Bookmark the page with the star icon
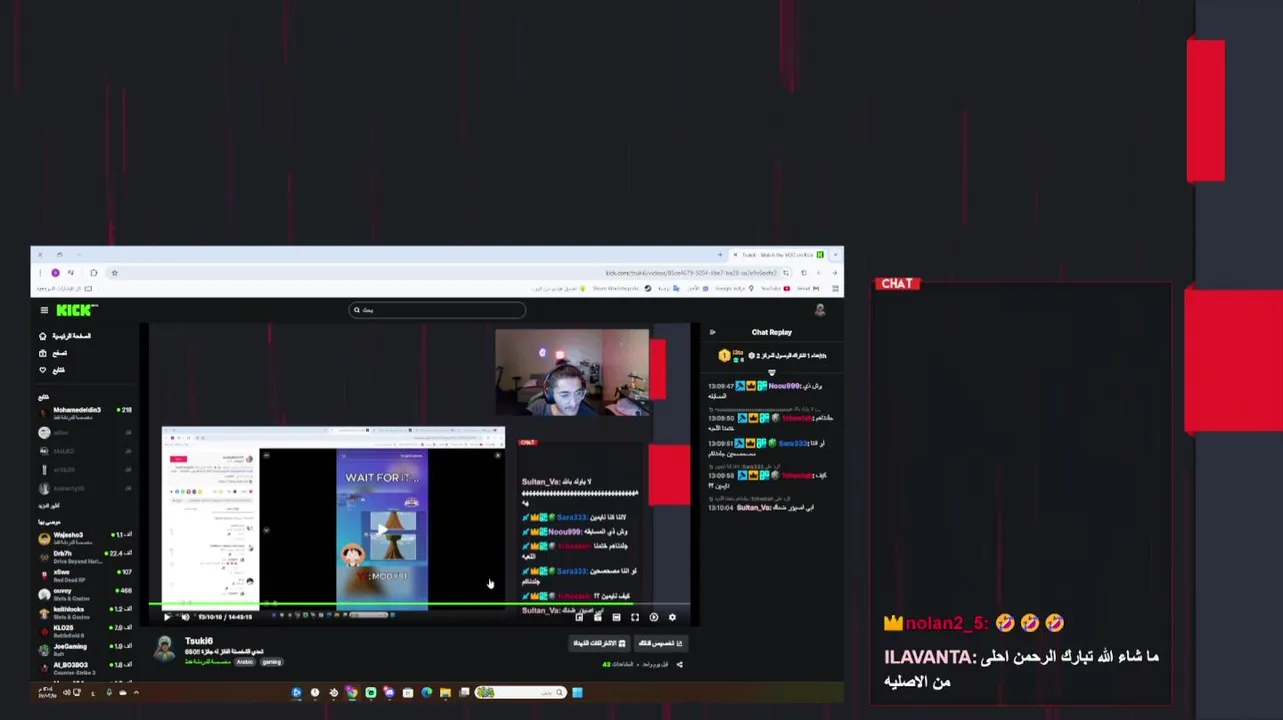The width and height of the screenshot is (1283, 720). pyautogui.click(x=114, y=273)
